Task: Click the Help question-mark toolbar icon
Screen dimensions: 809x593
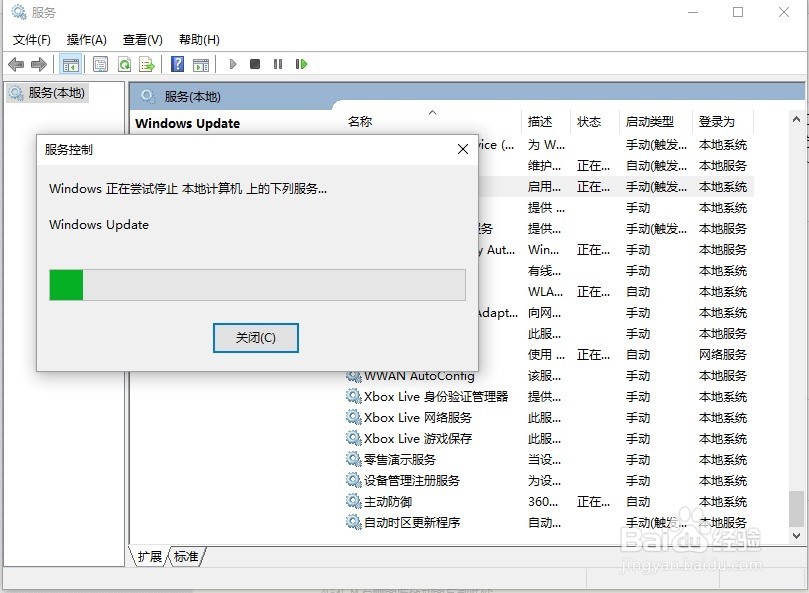Action: coord(178,63)
